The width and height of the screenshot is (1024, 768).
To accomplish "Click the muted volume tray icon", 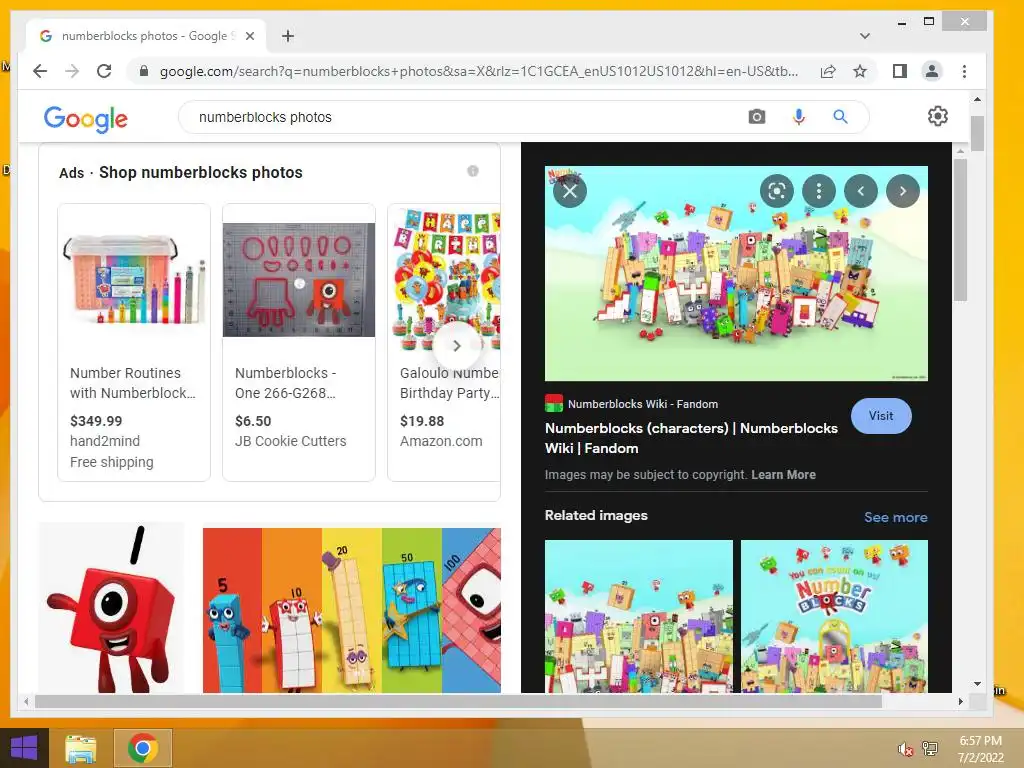I will (x=905, y=749).
